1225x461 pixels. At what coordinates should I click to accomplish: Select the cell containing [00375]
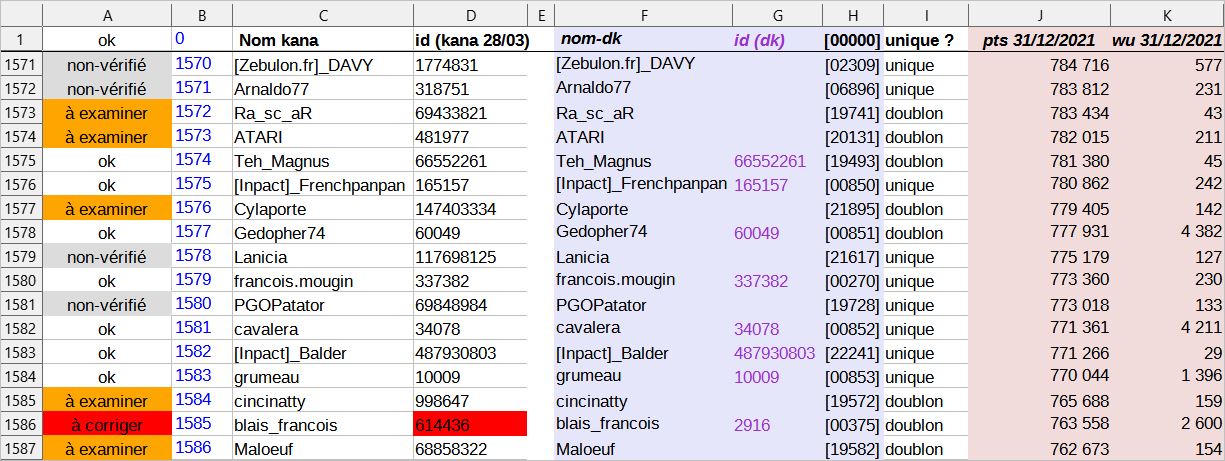click(x=852, y=425)
